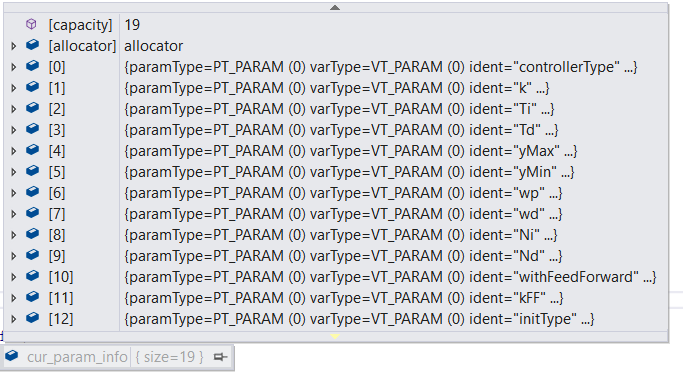This screenshot has width=683, height=375.
Task: Select the value with ident="k"
Action: pyautogui.click(x=337, y=88)
